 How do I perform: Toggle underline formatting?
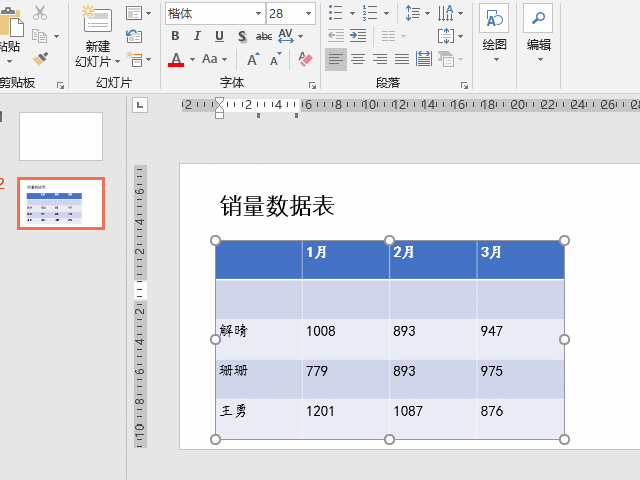[x=219, y=36]
